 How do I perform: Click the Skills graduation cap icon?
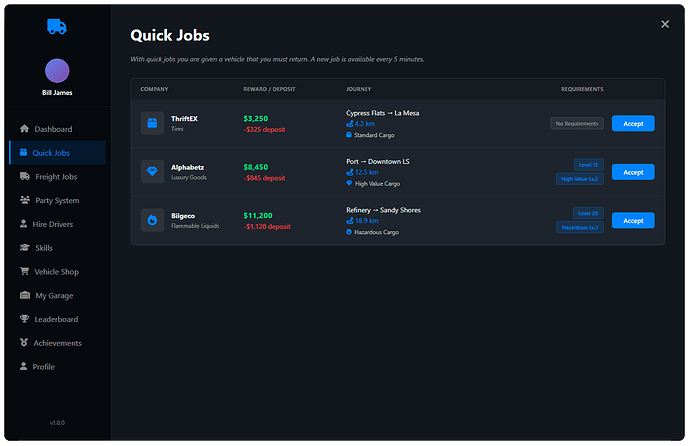point(24,248)
